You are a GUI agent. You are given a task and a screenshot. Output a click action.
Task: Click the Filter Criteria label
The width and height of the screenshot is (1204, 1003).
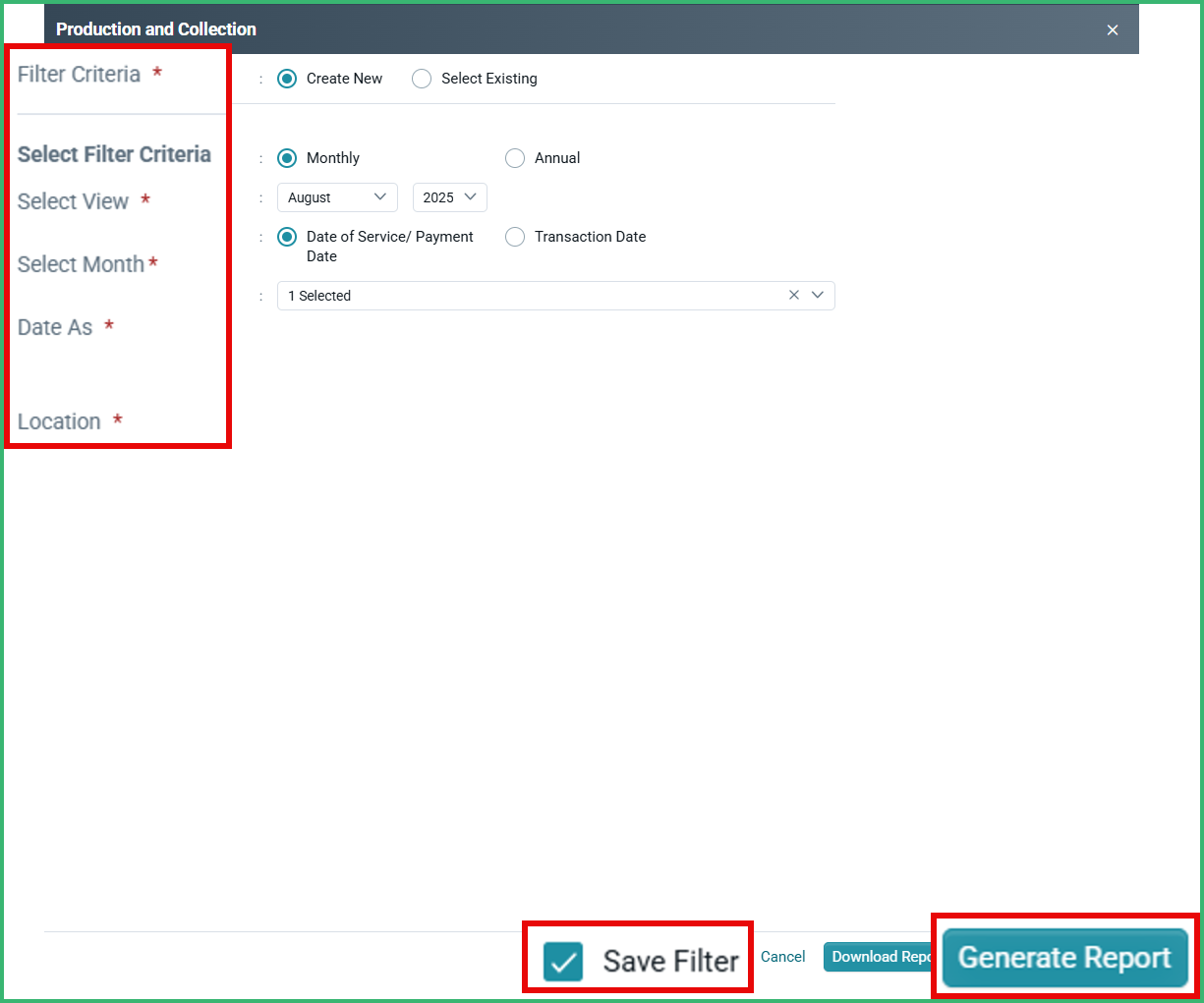pyautogui.click(x=80, y=75)
